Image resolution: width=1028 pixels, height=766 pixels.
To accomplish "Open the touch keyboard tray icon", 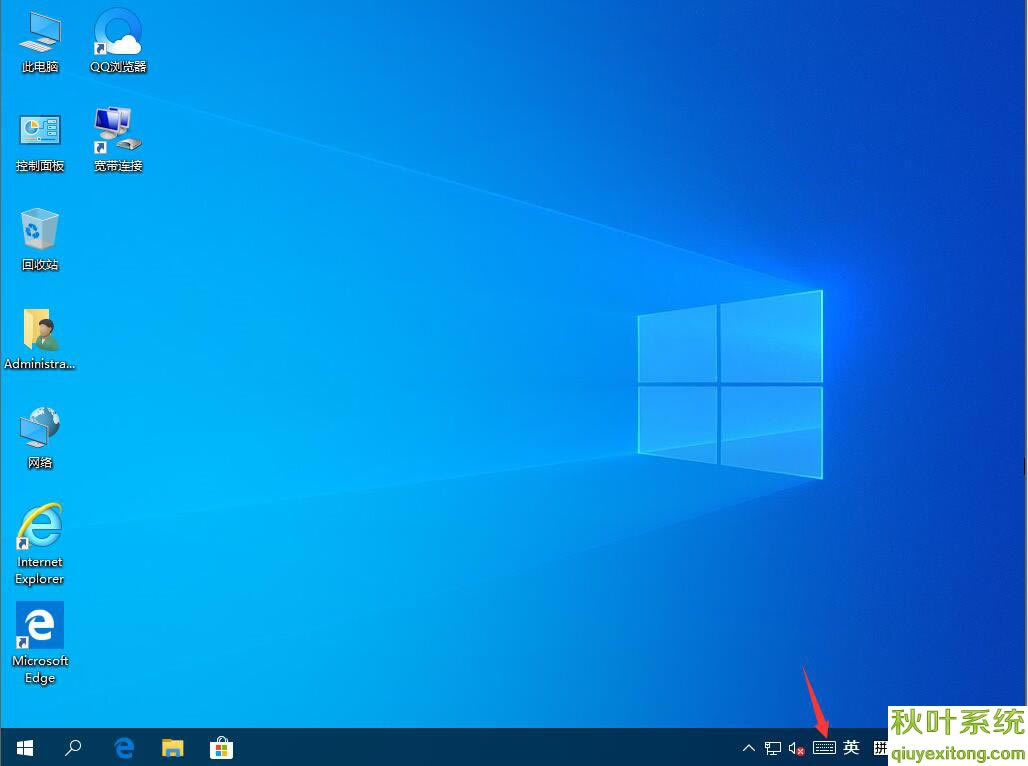I will (824, 748).
